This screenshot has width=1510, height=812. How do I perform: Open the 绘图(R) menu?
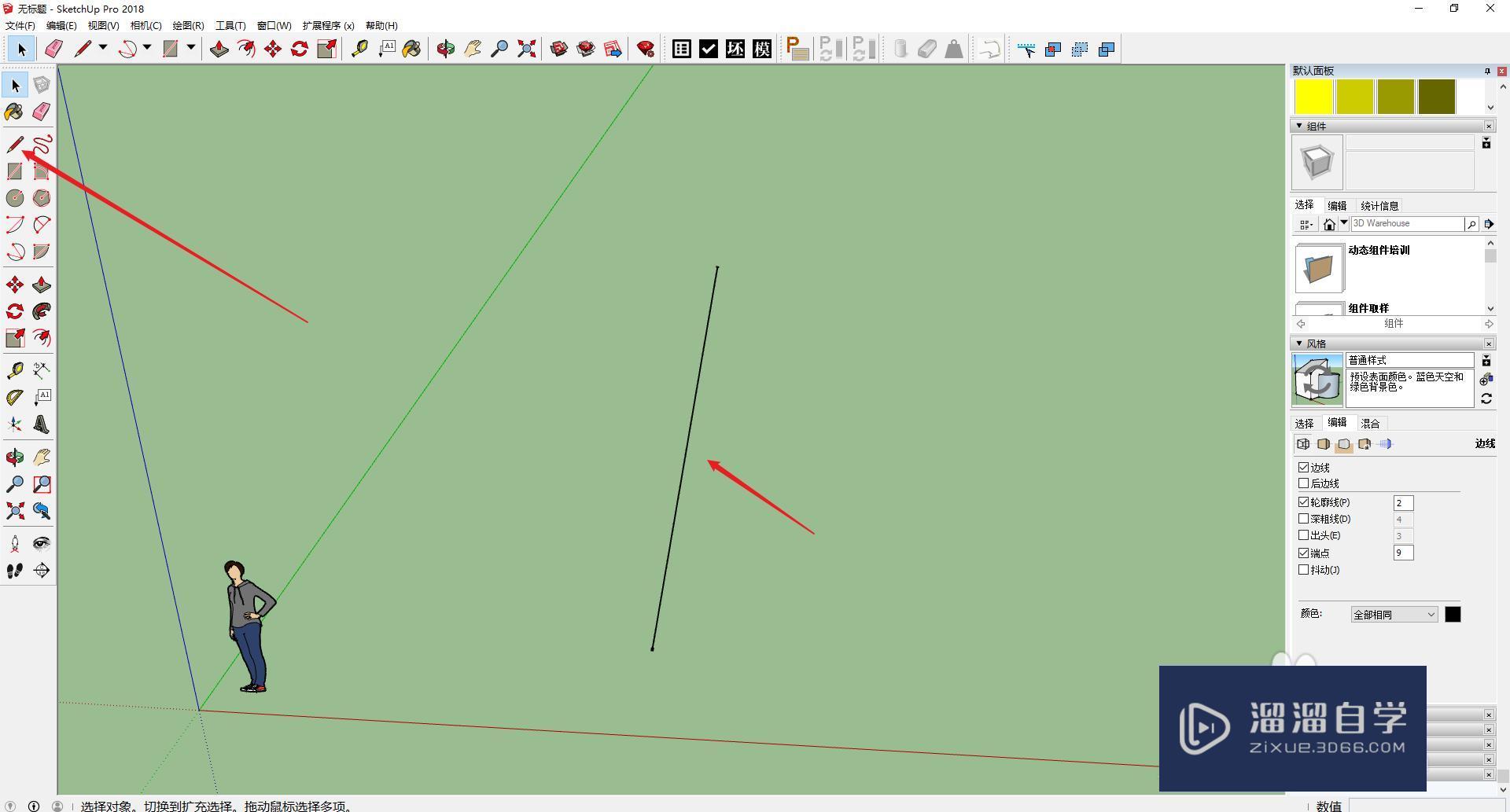[x=189, y=26]
